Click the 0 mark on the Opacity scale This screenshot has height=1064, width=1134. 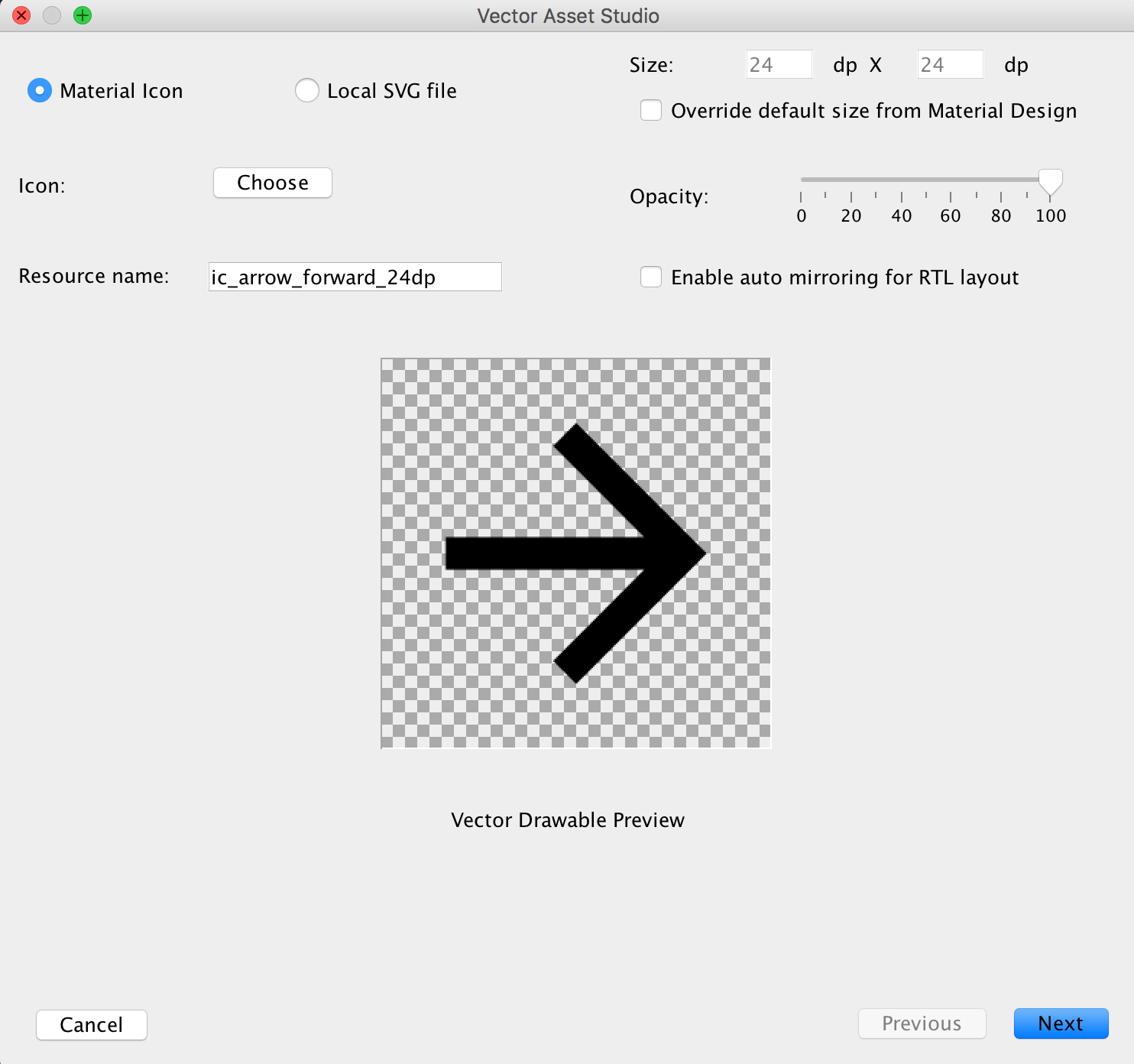coord(801,216)
